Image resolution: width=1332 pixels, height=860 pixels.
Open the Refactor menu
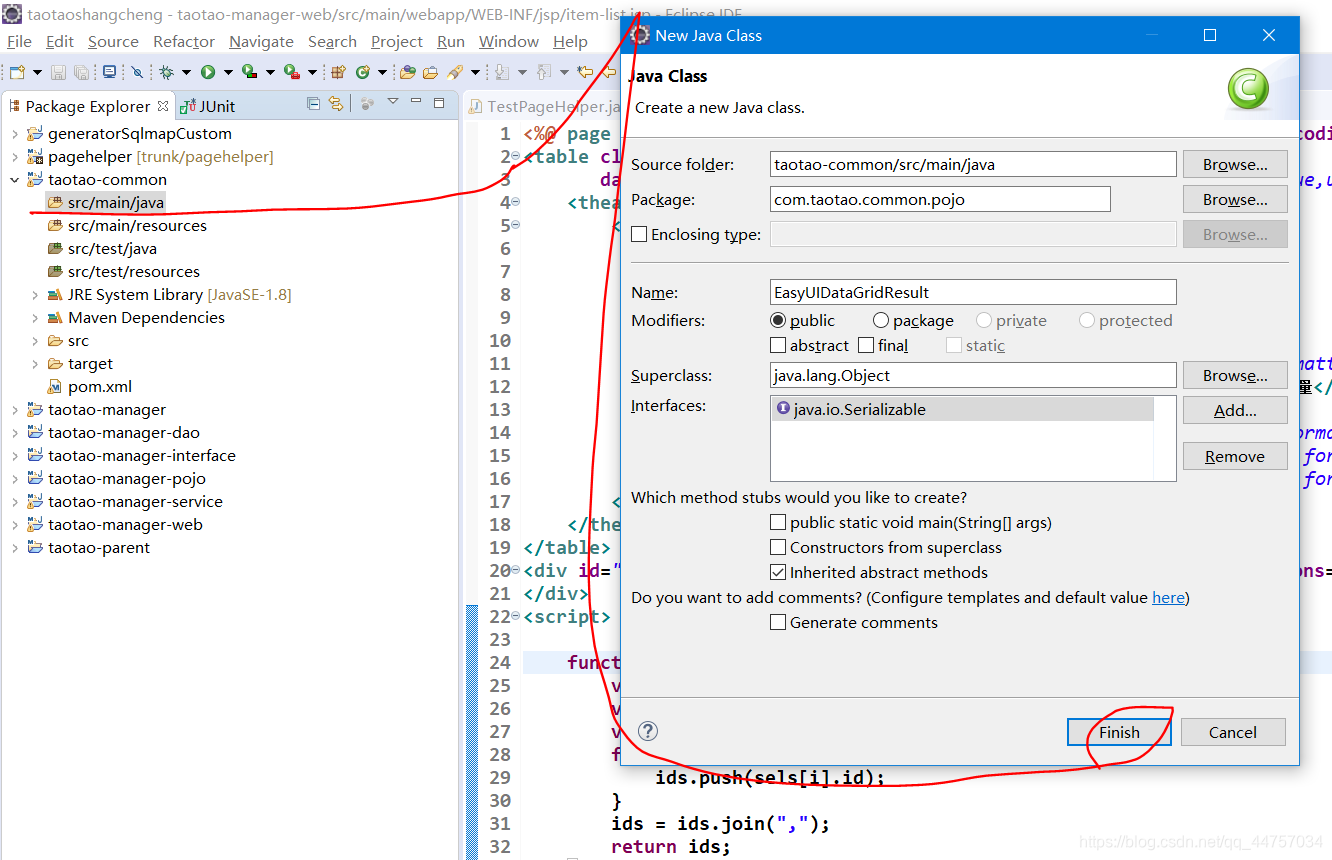coord(184,41)
